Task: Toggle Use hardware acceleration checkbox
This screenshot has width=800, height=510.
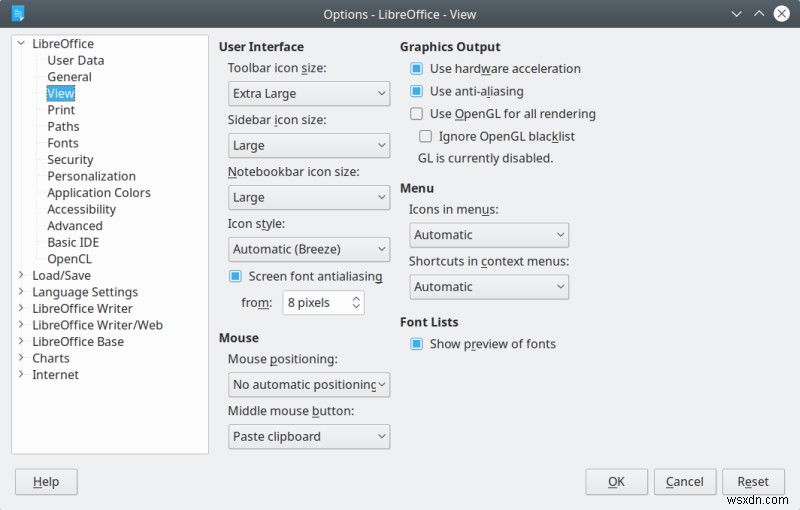Action: click(416, 68)
